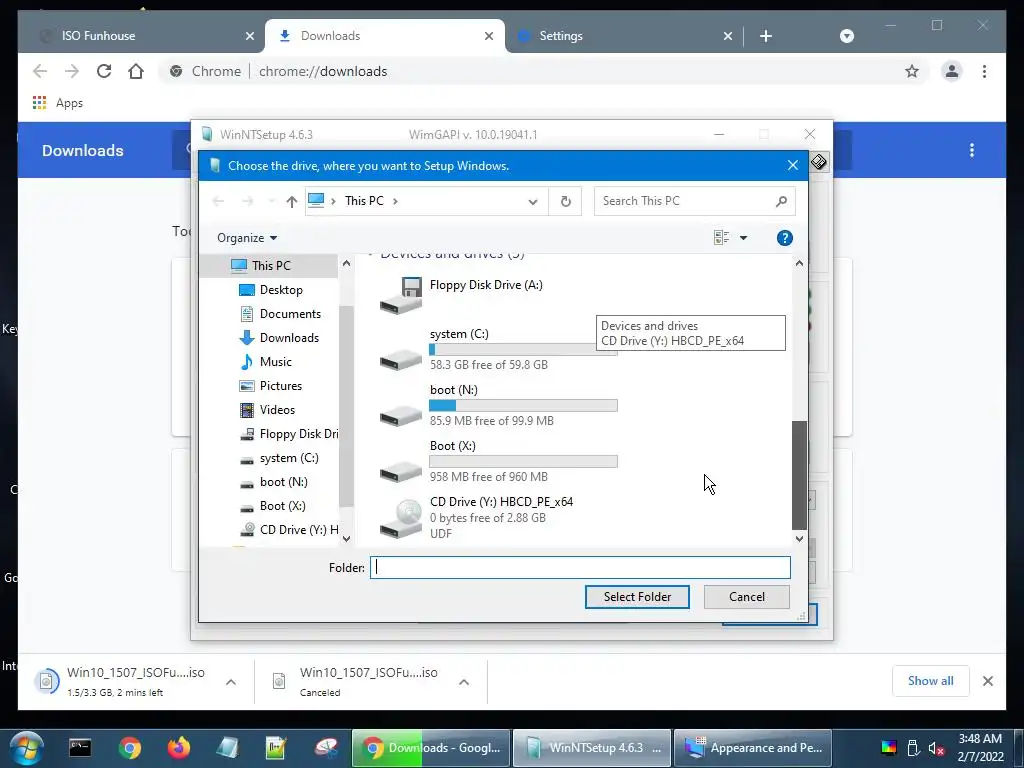Open Chrome's tab search dropdown

846,36
